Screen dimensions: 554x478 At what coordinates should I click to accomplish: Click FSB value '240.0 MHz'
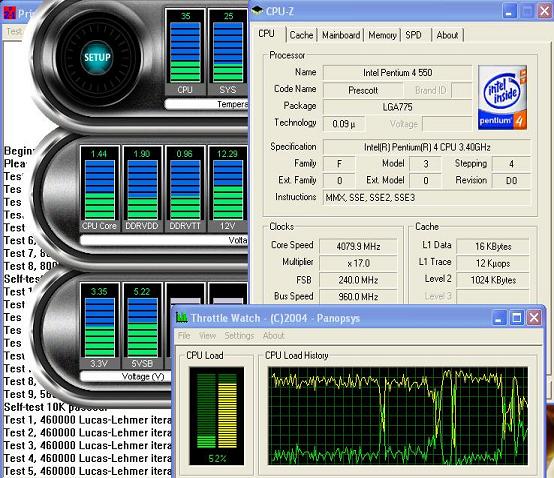[x=358, y=280]
